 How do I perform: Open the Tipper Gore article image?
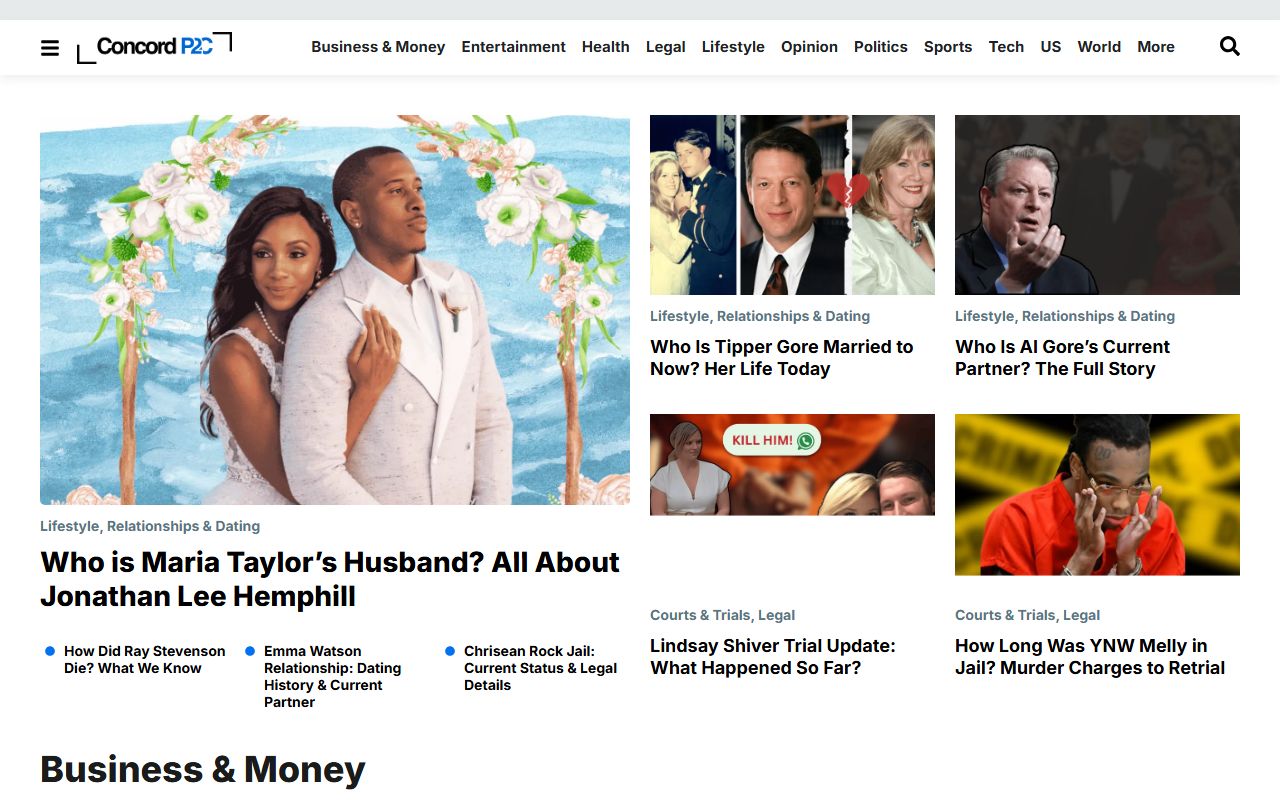coord(792,205)
